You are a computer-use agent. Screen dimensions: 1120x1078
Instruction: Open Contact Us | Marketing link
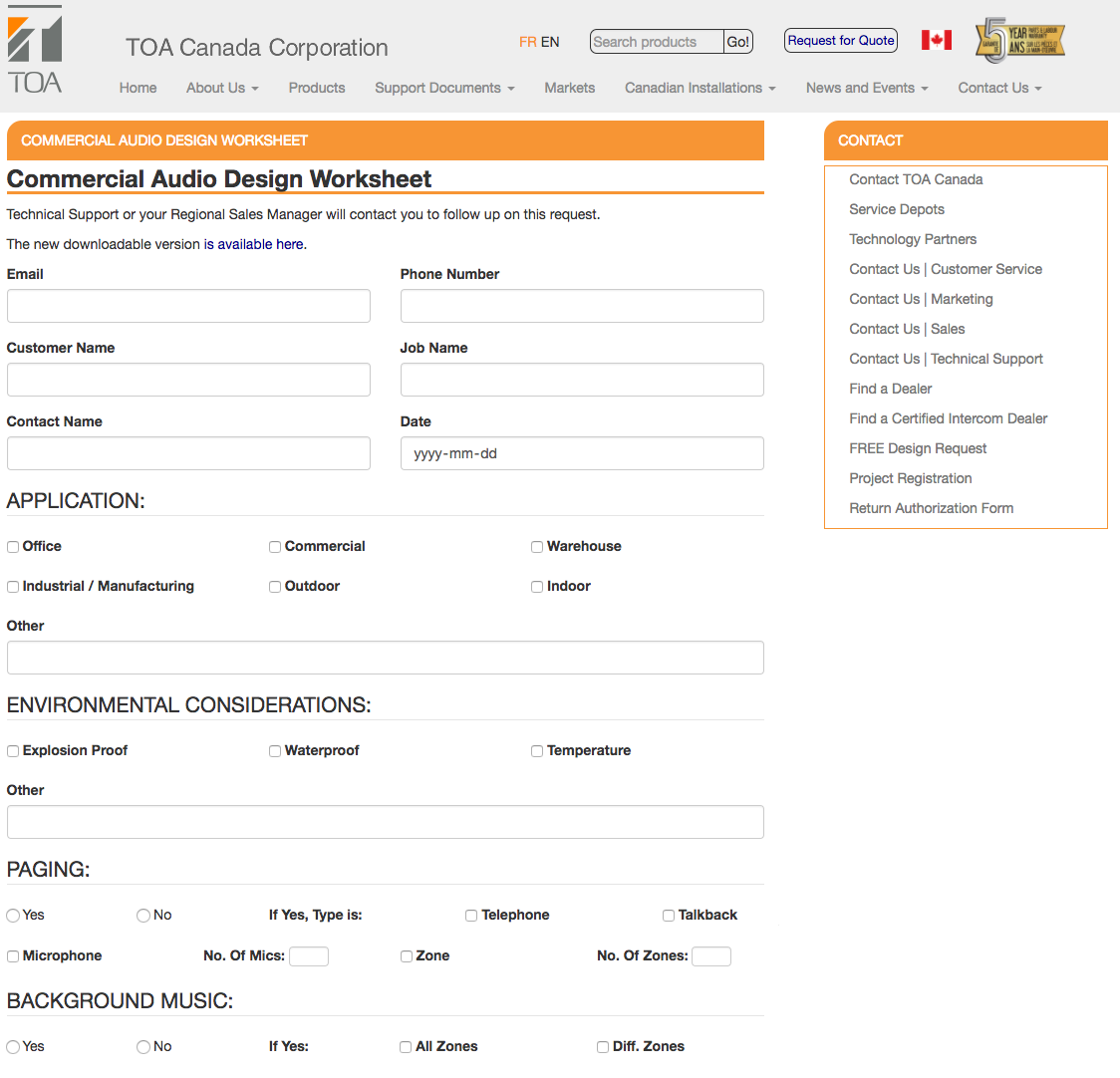point(921,299)
